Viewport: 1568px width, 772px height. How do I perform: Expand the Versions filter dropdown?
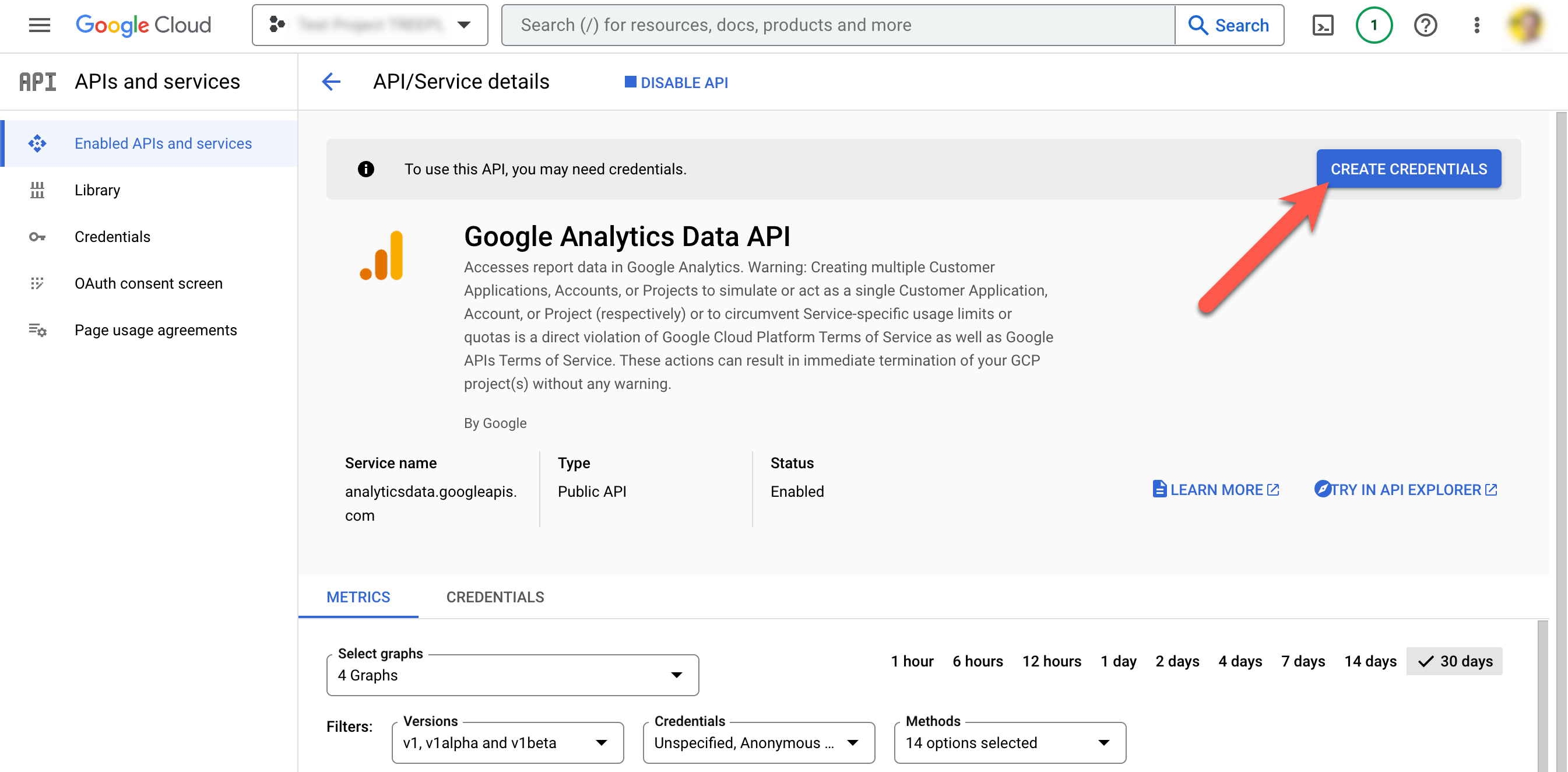508,743
